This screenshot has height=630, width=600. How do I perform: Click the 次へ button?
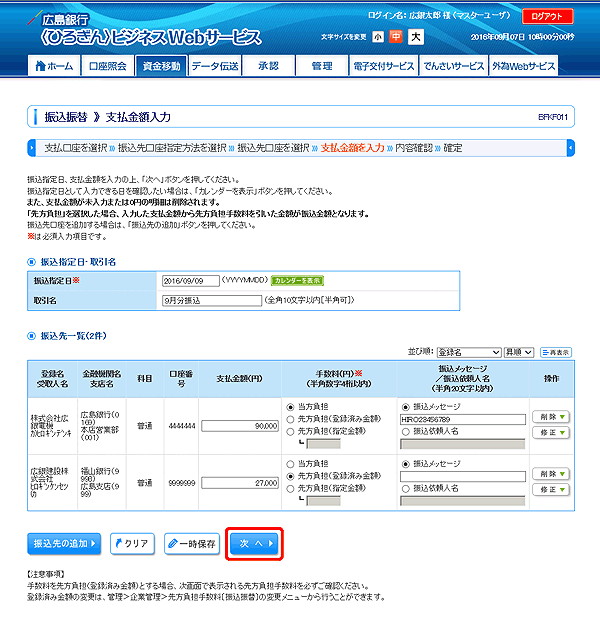(254, 544)
